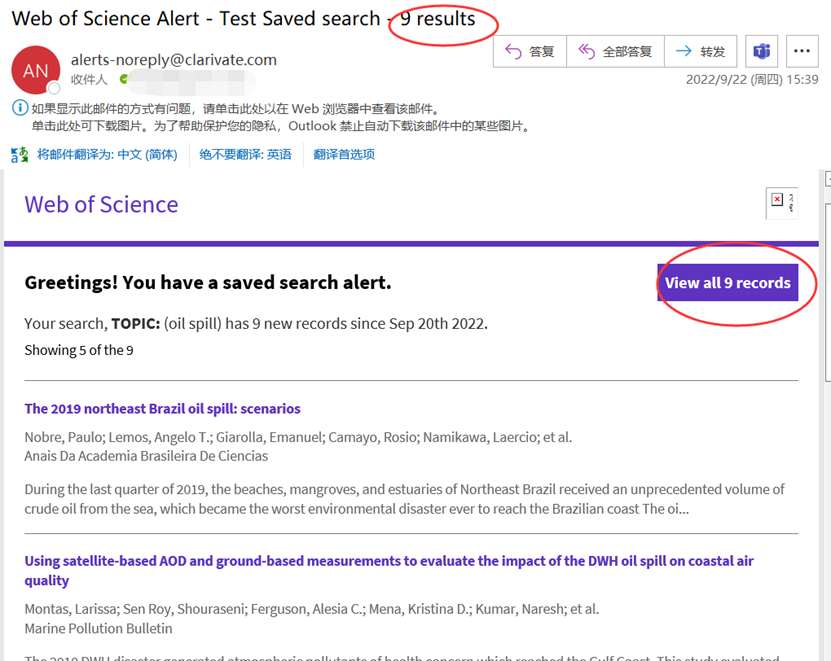Click the sender address alerts-noreply@clarivate.com
This screenshot has height=661, width=831.
point(173,60)
